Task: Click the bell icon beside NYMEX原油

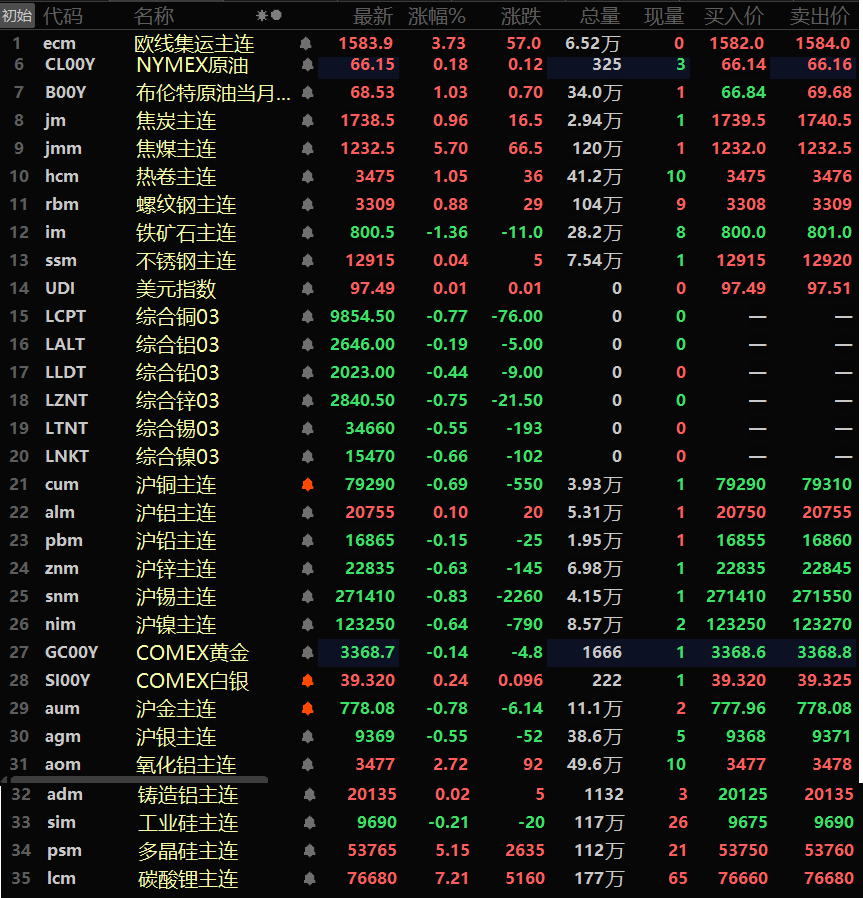Action: click(307, 65)
